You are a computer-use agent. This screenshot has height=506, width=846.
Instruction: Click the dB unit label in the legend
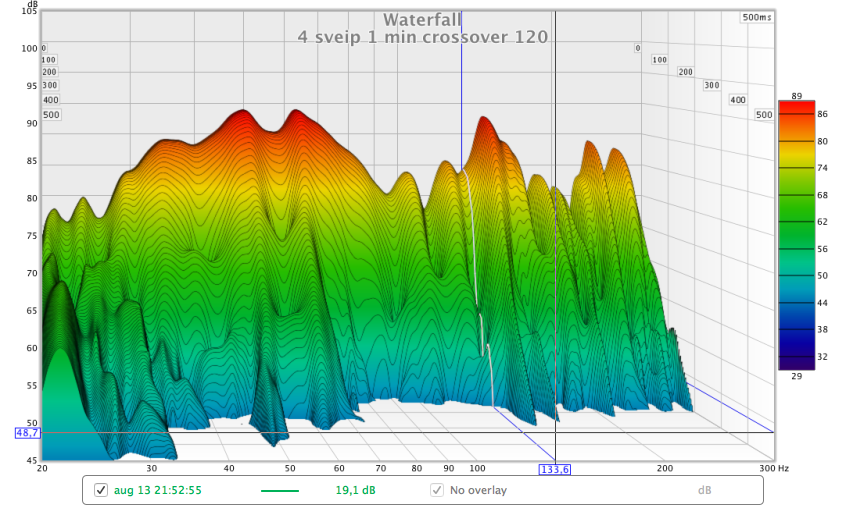tap(704, 490)
